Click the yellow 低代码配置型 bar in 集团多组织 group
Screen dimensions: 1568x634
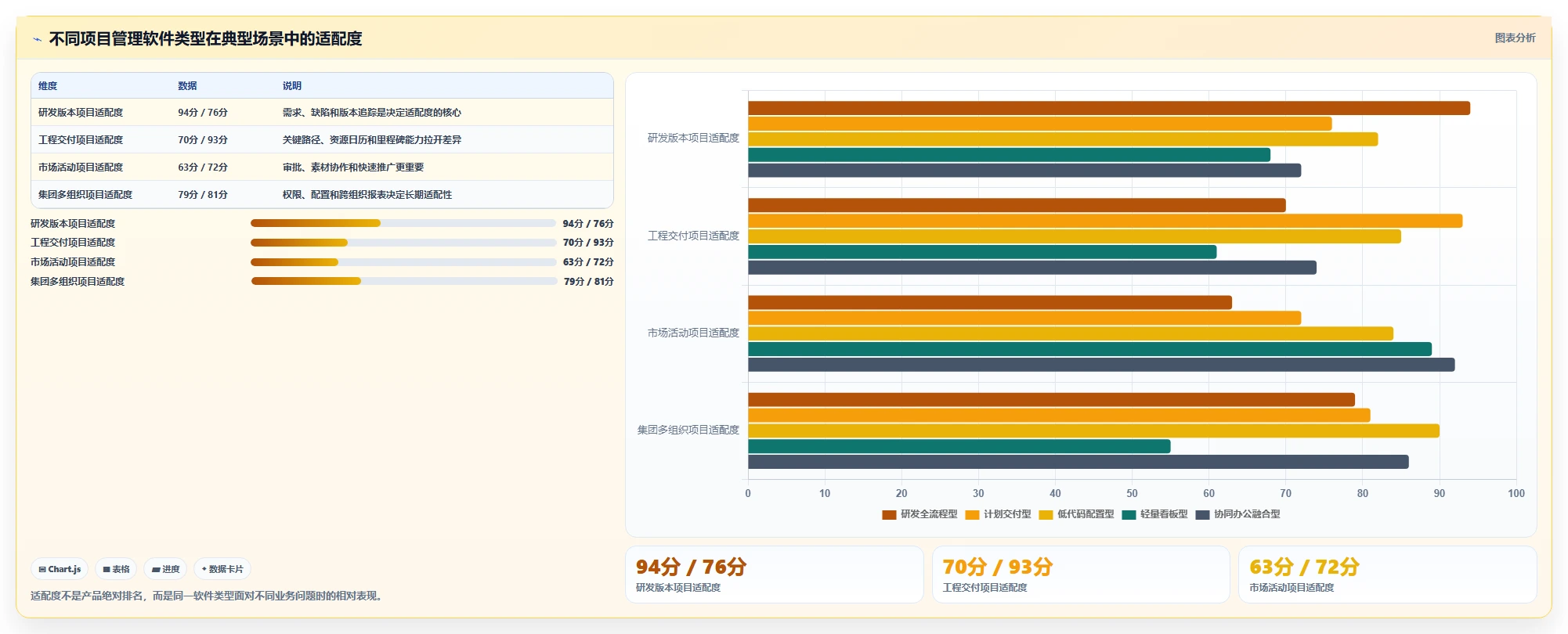(x=1093, y=430)
